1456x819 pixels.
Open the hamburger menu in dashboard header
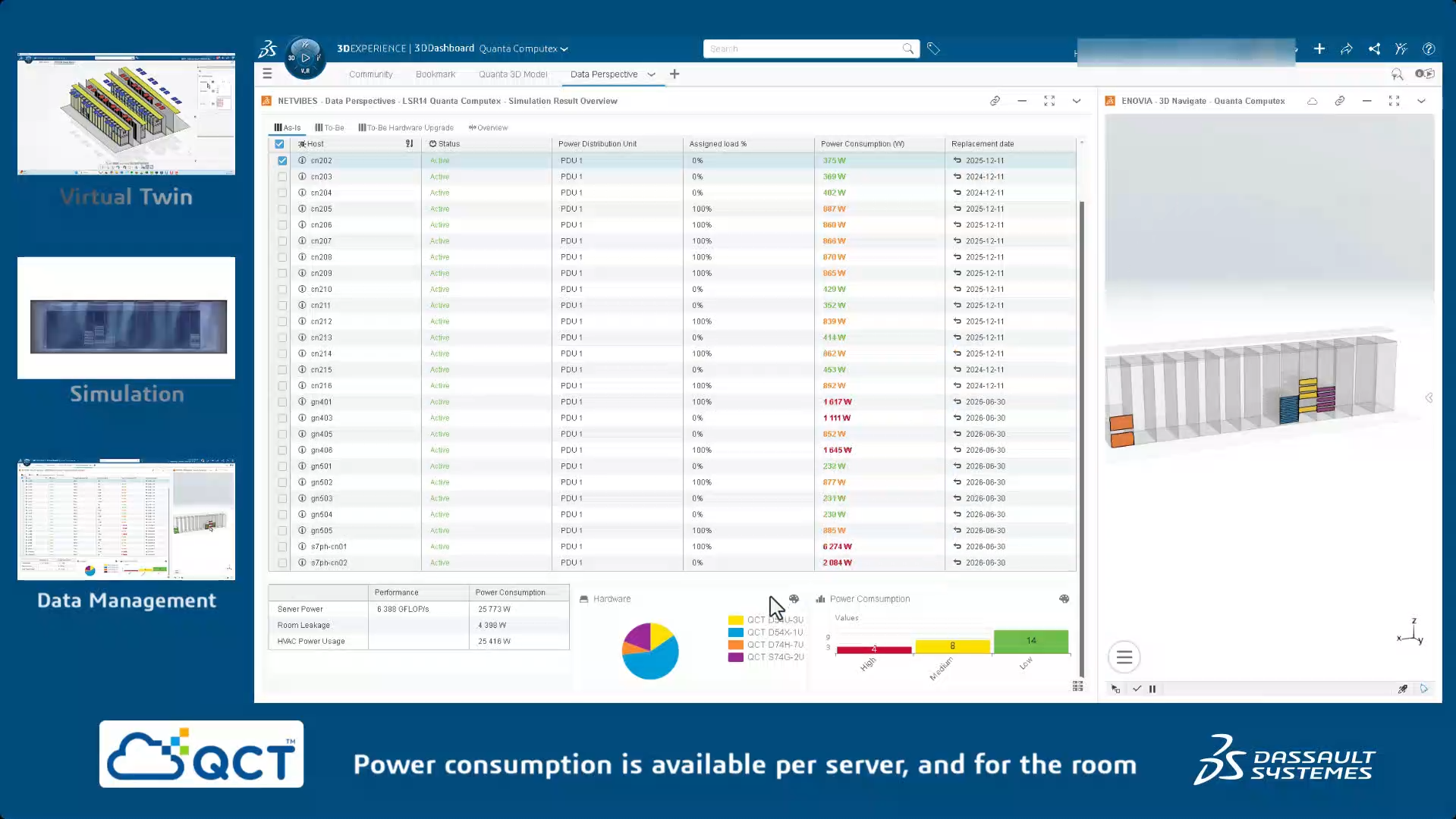(x=267, y=74)
